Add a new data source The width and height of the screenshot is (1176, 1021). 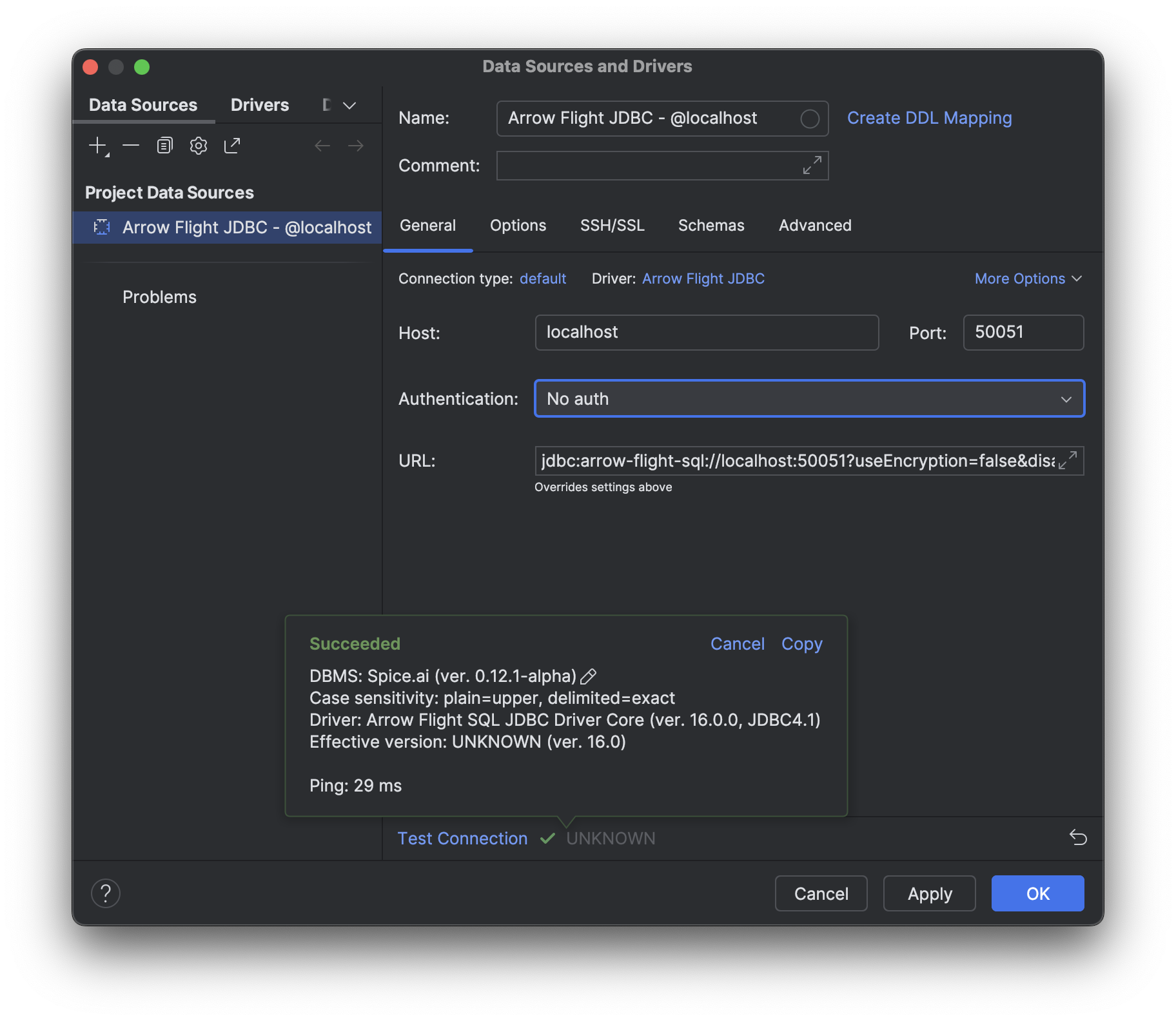[x=97, y=145]
